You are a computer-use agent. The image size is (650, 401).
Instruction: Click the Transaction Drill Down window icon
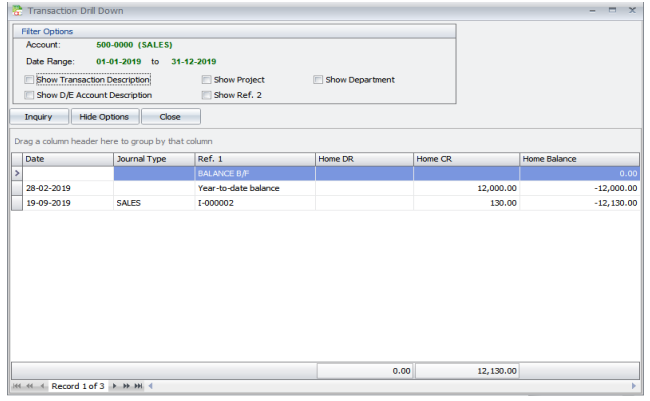click(x=17, y=10)
